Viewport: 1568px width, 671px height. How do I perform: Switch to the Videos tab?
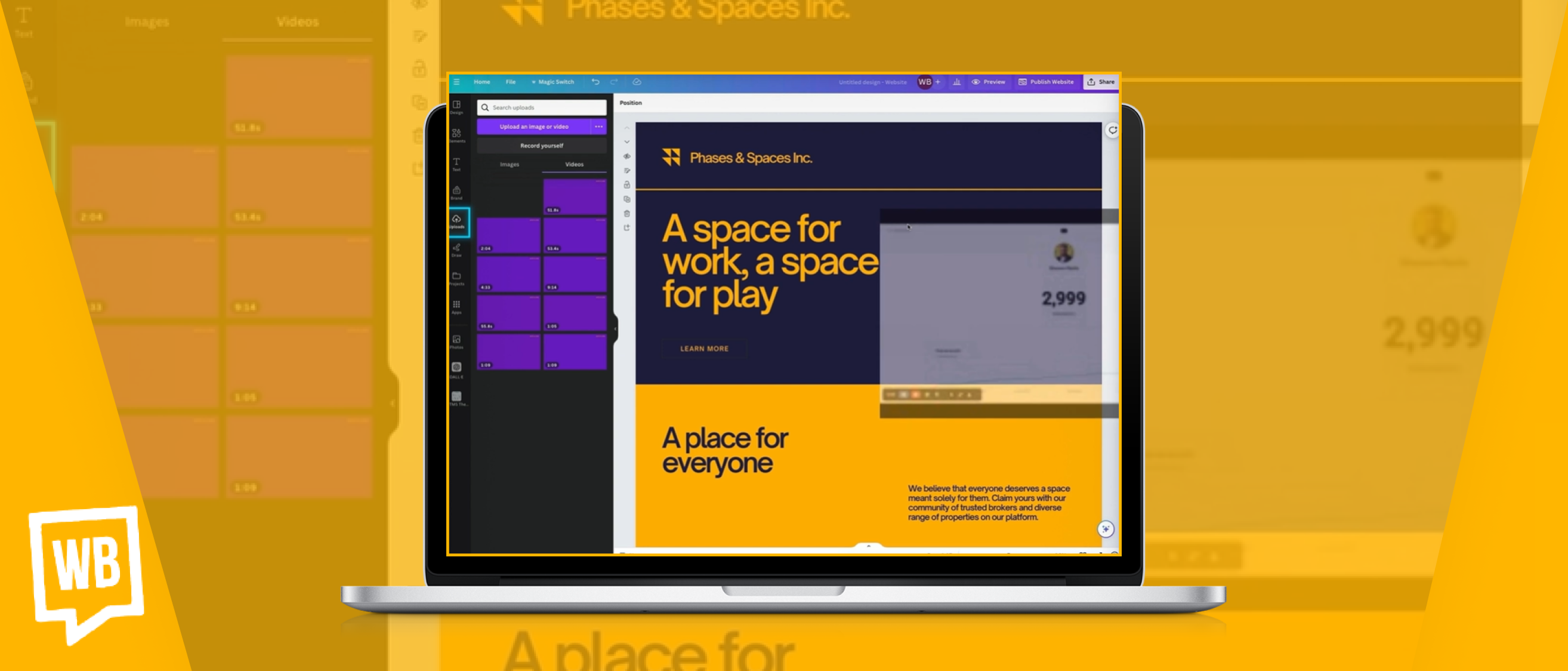click(574, 164)
